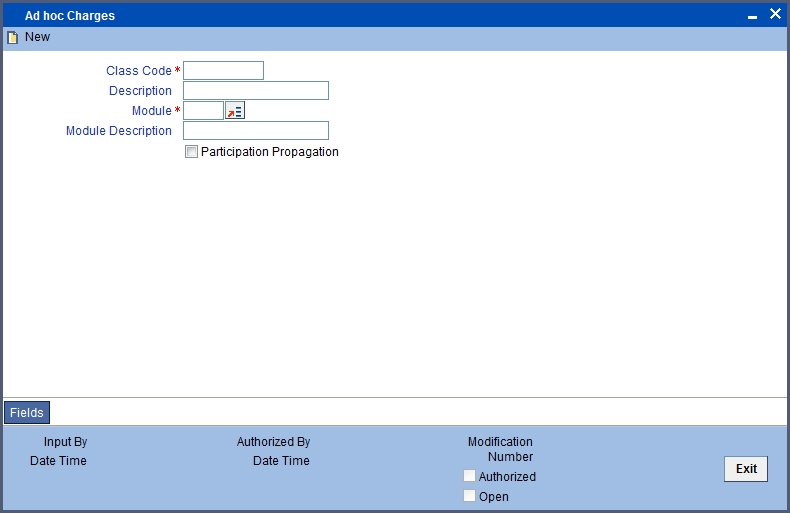Focus the Module input field

[204, 111]
